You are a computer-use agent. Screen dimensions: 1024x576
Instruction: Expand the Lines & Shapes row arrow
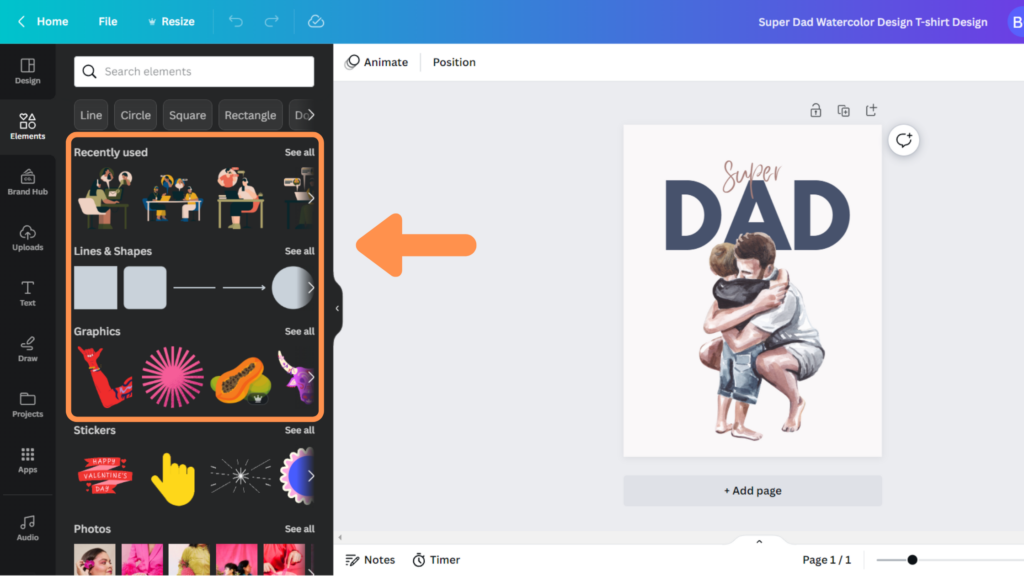(x=311, y=287)
